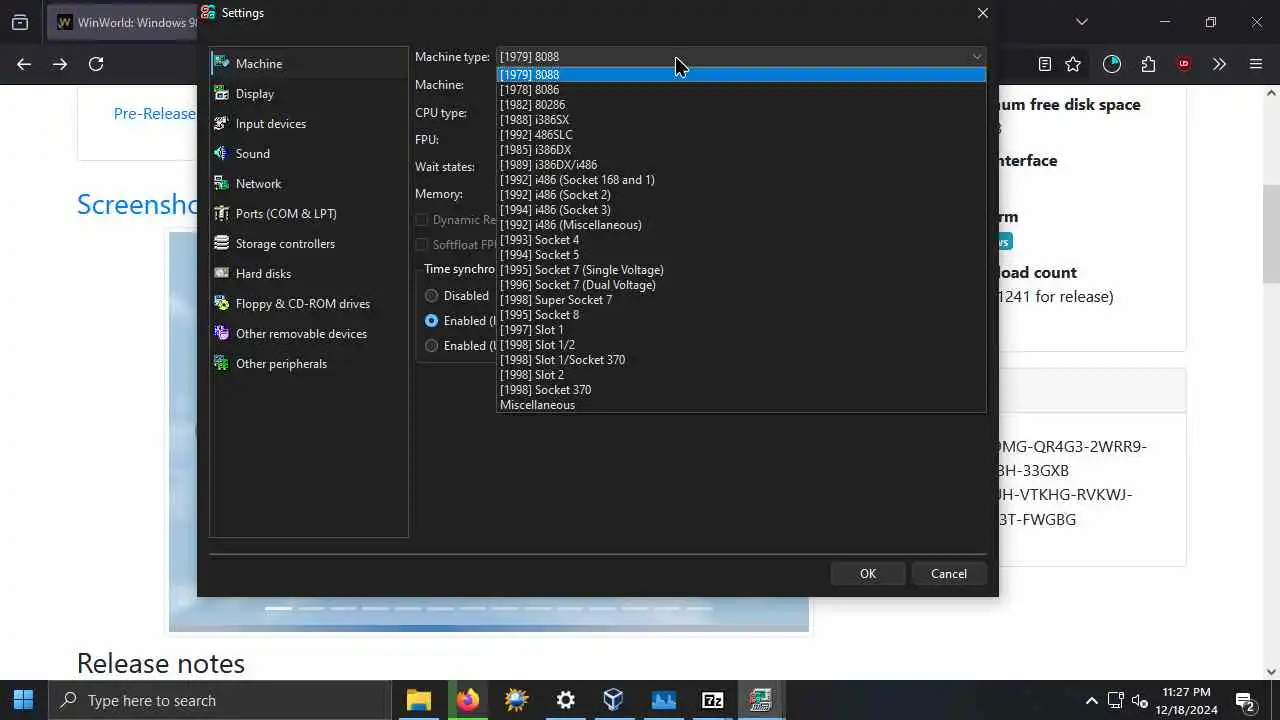Select Miscellaneous machine type
This screenshot has height=720, width=1280.
741,405
